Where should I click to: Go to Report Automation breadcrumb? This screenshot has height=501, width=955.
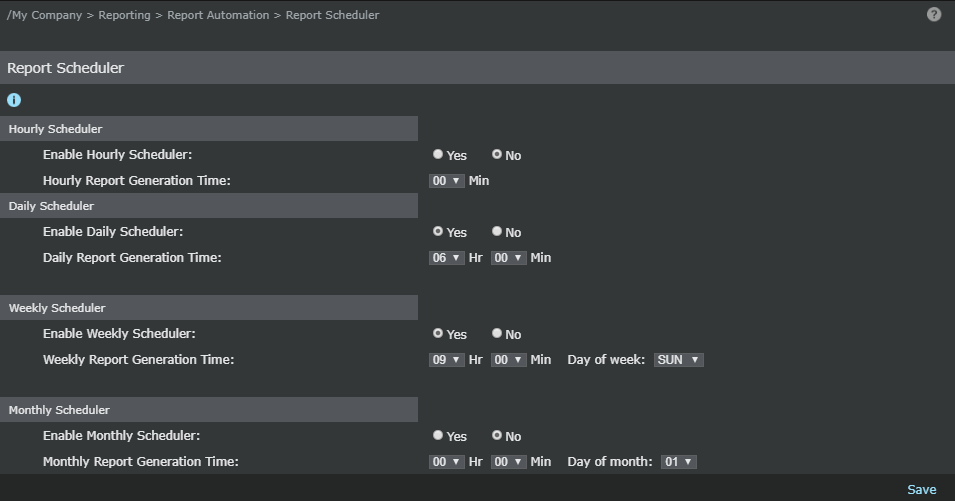(x=218, y=15)
